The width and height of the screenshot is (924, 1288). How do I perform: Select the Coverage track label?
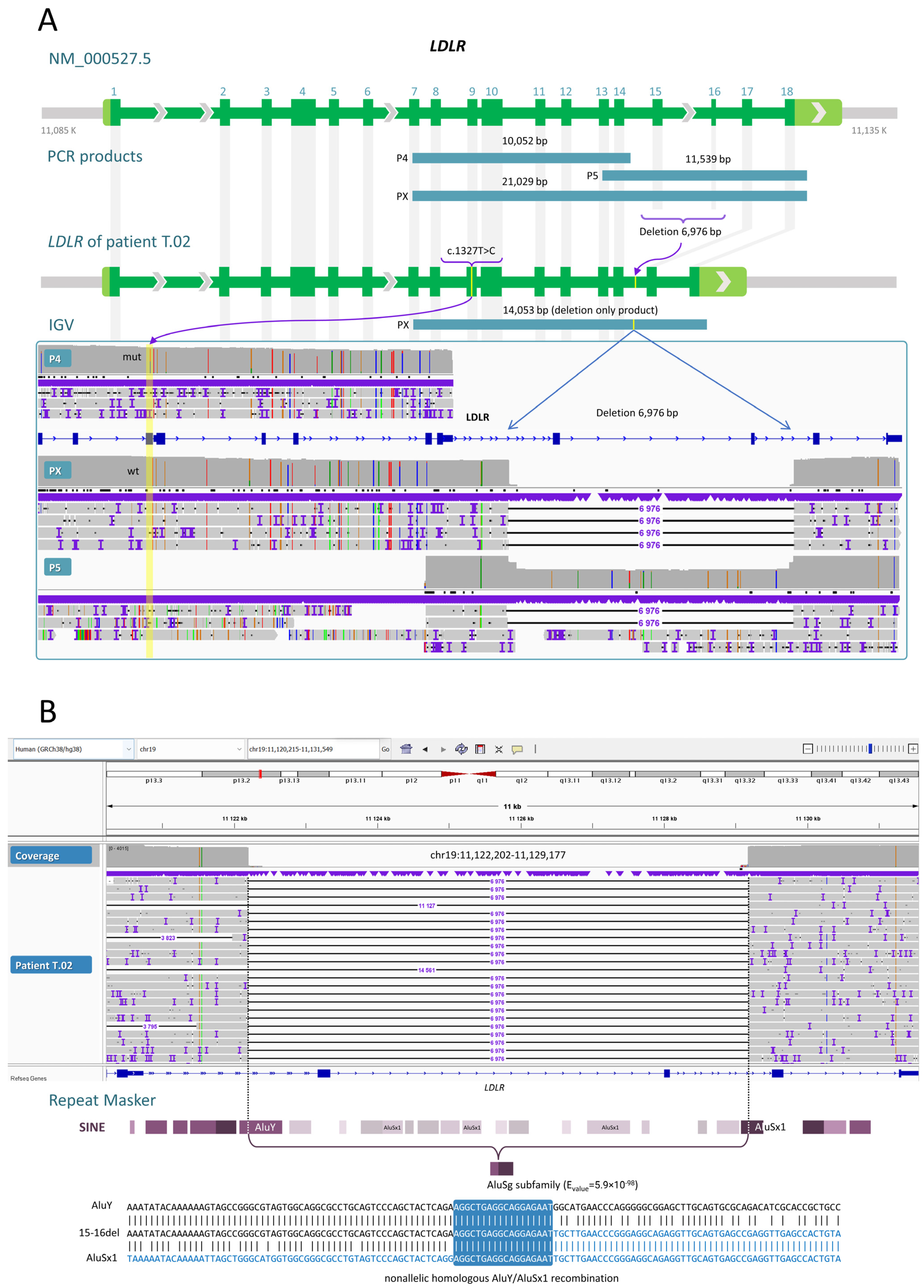point(51,855)
